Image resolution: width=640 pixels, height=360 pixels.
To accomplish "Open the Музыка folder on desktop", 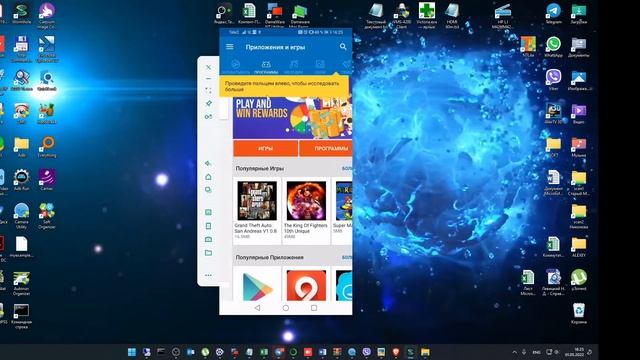I will pyautogui.click(x=579, y=147).
